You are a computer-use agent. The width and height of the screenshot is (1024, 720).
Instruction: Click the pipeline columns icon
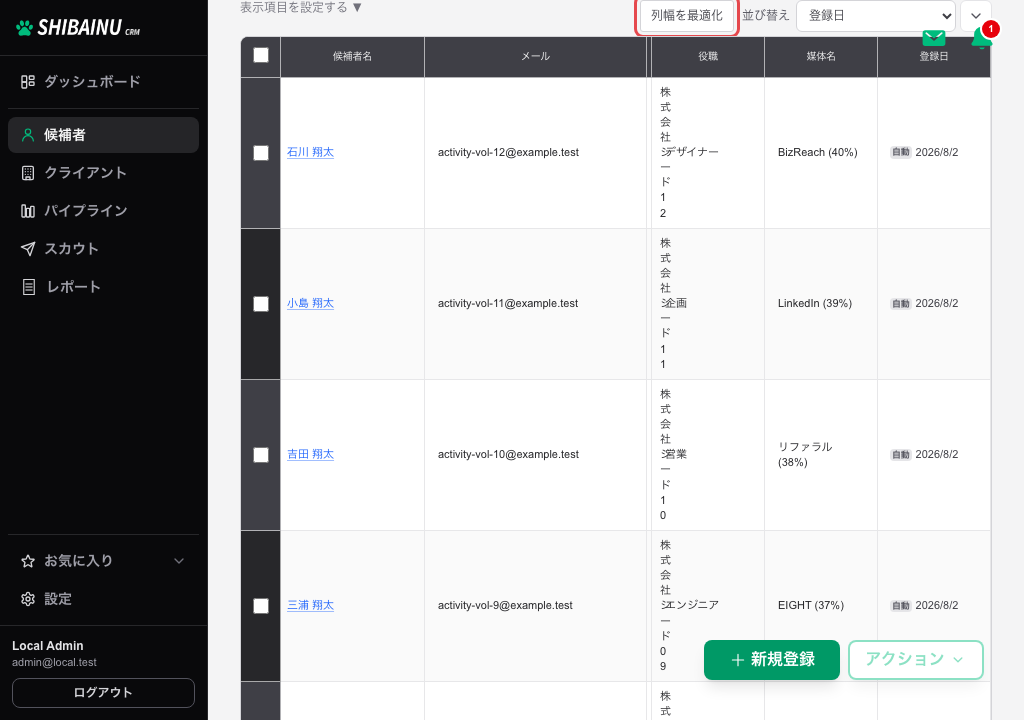[27, 211]
